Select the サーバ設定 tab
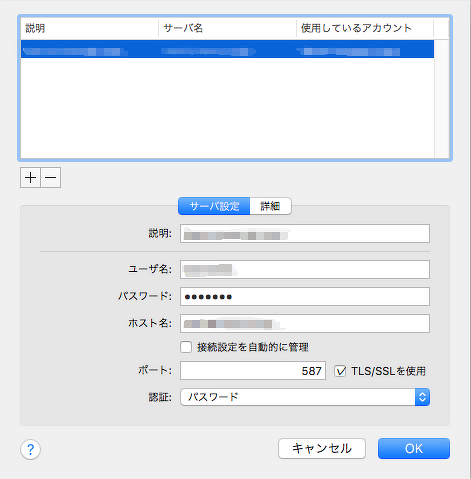Screen dimensions: 471x479 tap(214, 206)
